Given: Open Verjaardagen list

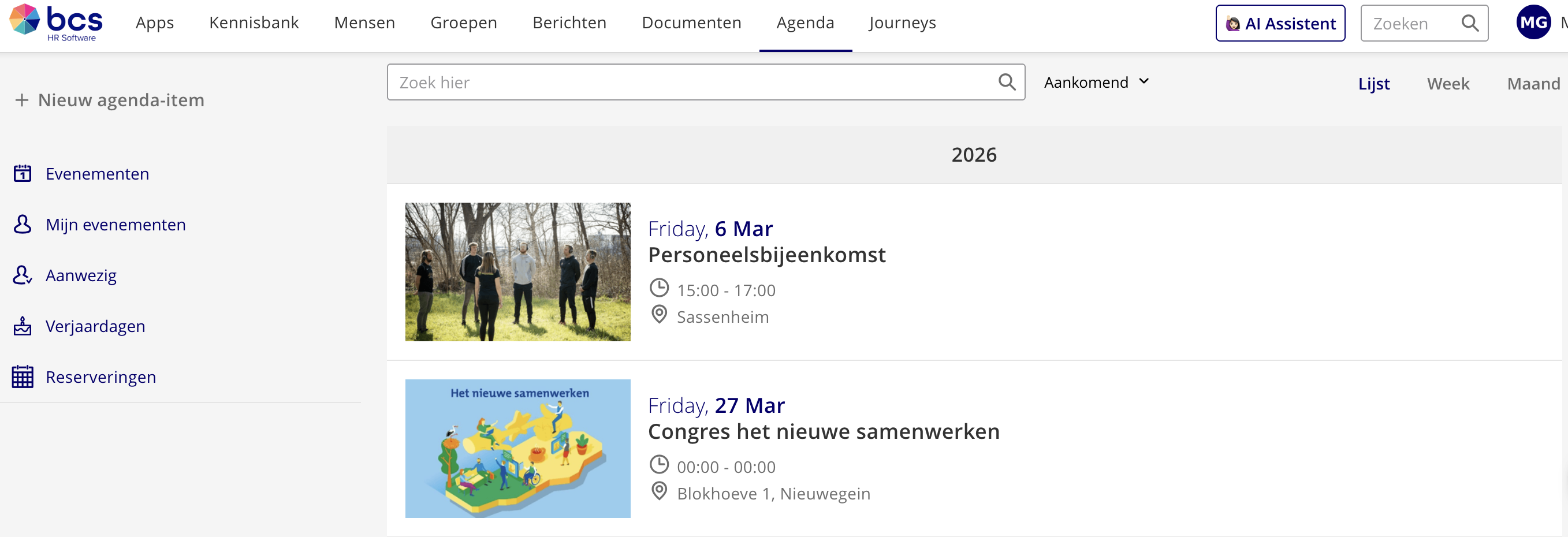Looking at the screenshot, I should (x=95, y=326).
